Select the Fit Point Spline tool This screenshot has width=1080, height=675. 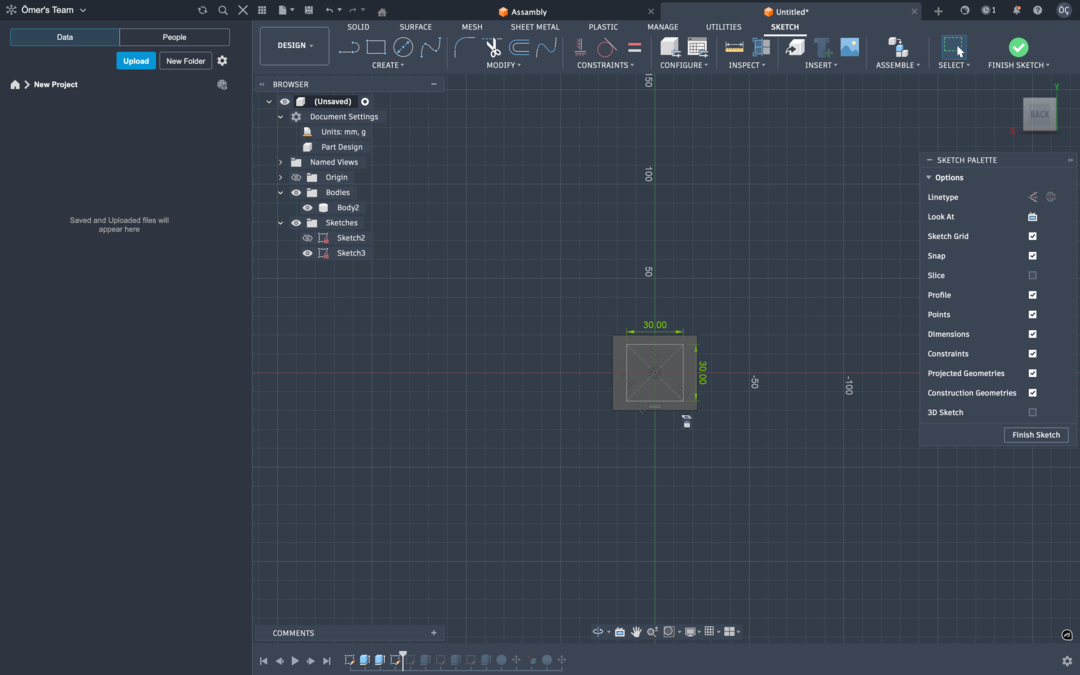430,47
